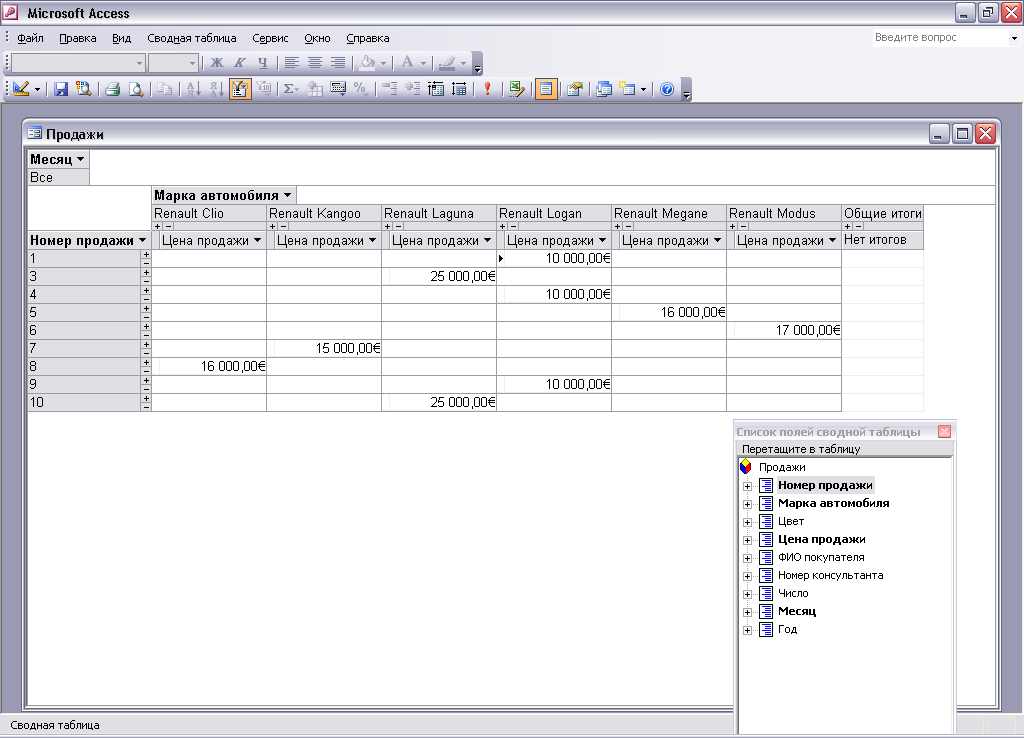The image size is (1024, 738).
Task: Click the Expand icon in toolbar
Action: coord(413,89)
